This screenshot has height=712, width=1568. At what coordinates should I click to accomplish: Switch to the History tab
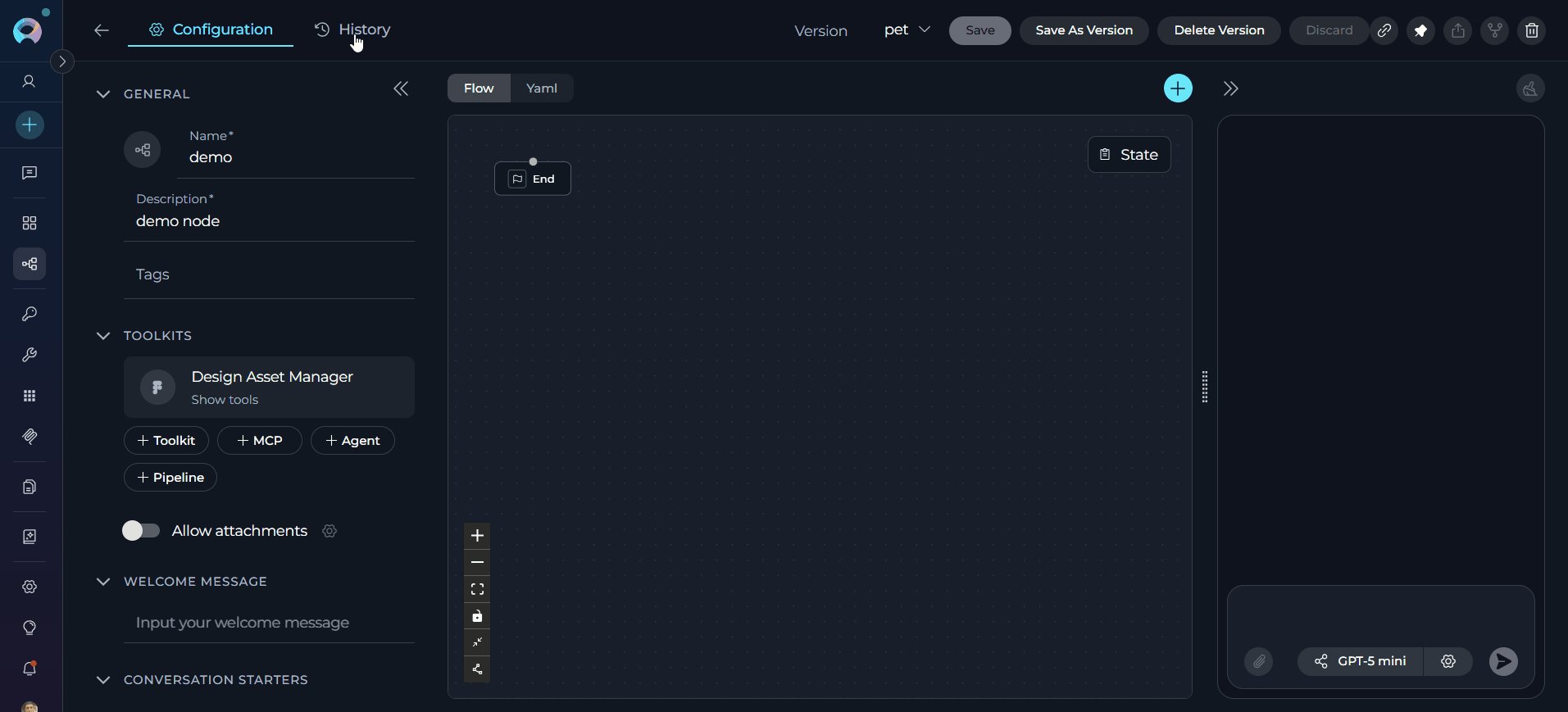click(353, 29)
